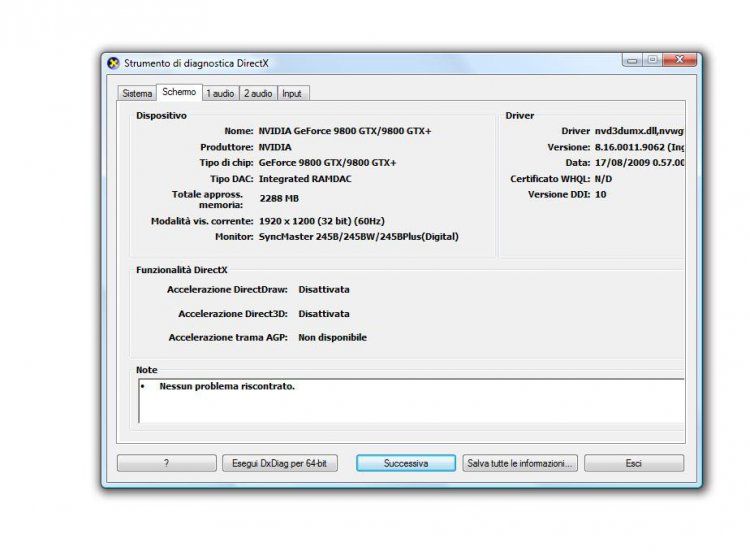Click device name 'NVIDIA GeForce 9800 GTX/9800 GTX+'
The image size is (750, 552).
pos(345,131)
